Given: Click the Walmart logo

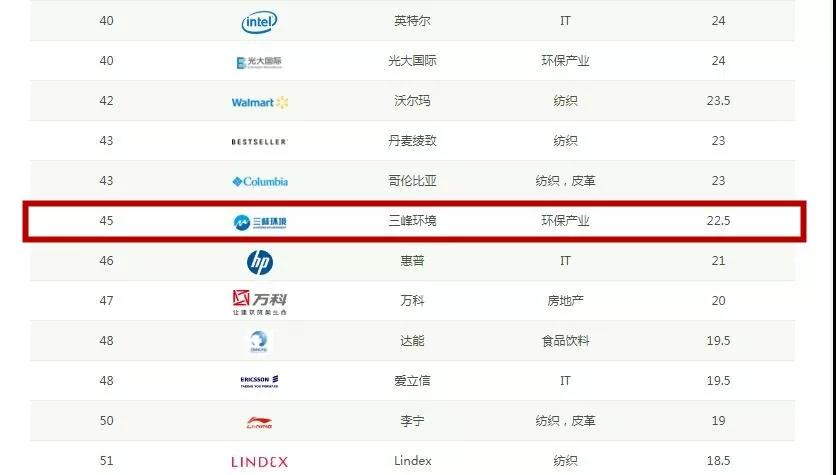Looking at the screenshot, I should tap(259, 102).
